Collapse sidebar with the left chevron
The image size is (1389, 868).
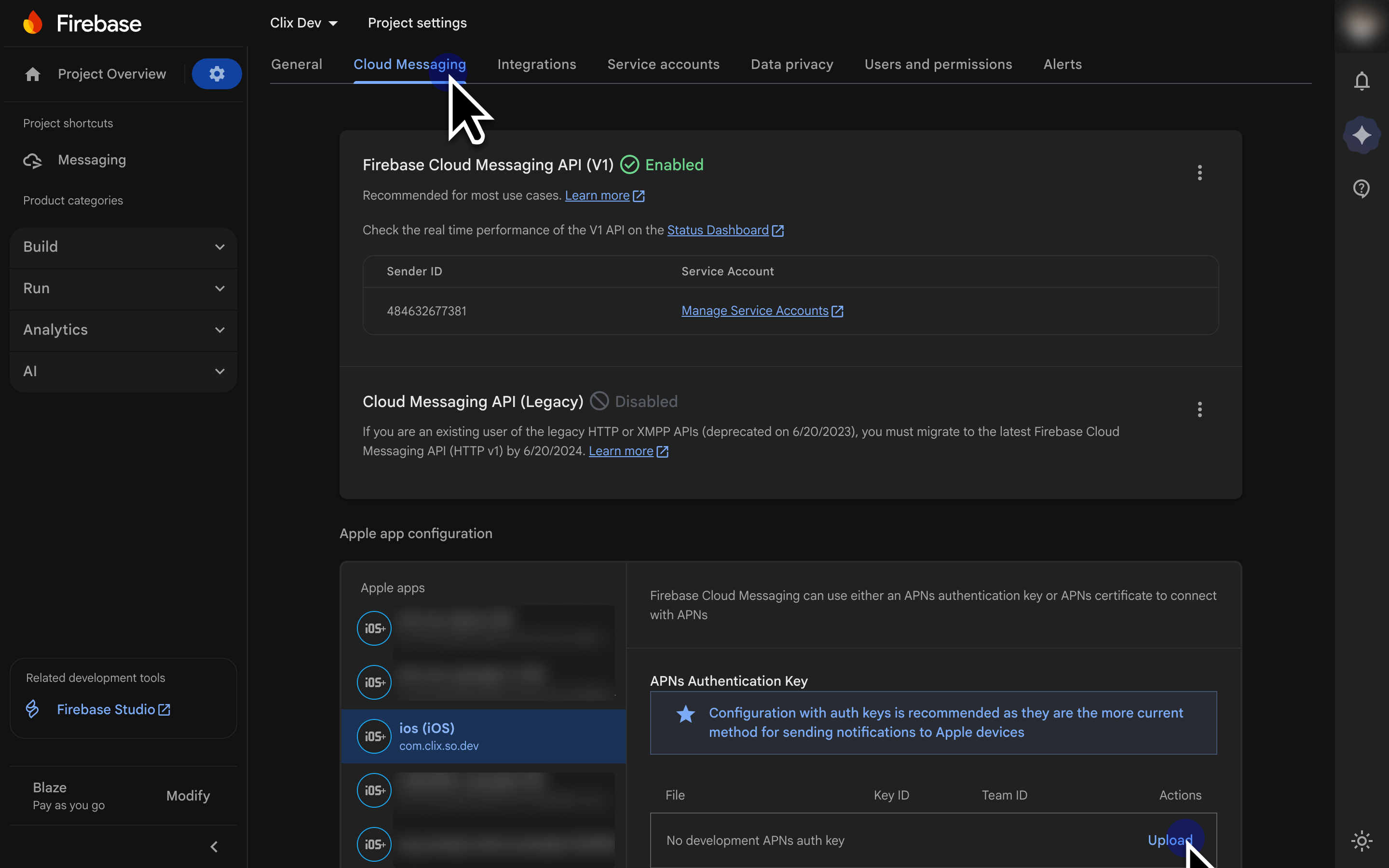point(214,846)
